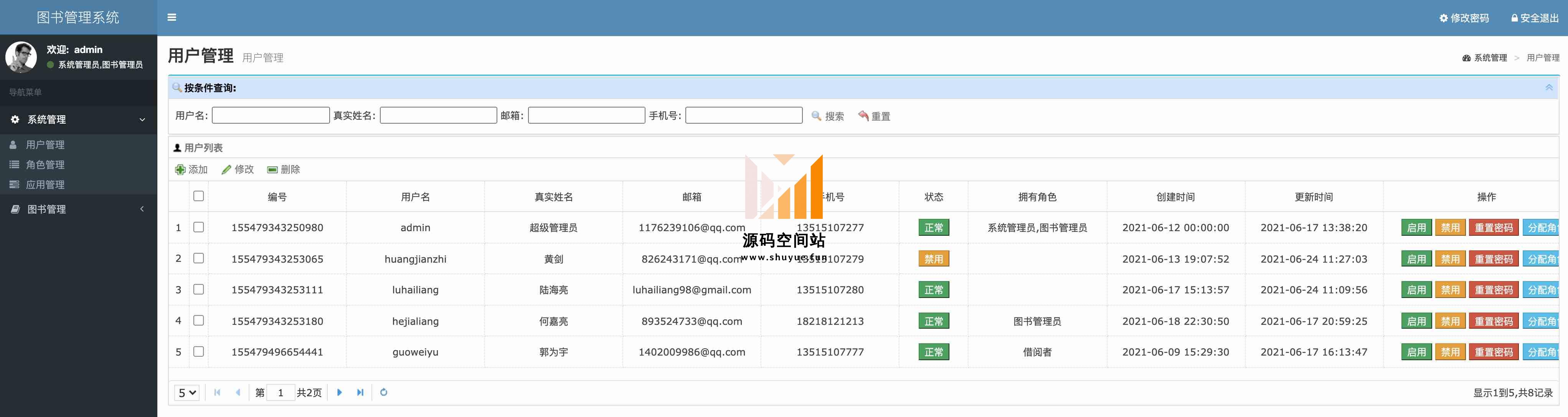Click 启用 button for guoweiyu row
The width and height of the screenshot is (1568, 417).
1416,352
